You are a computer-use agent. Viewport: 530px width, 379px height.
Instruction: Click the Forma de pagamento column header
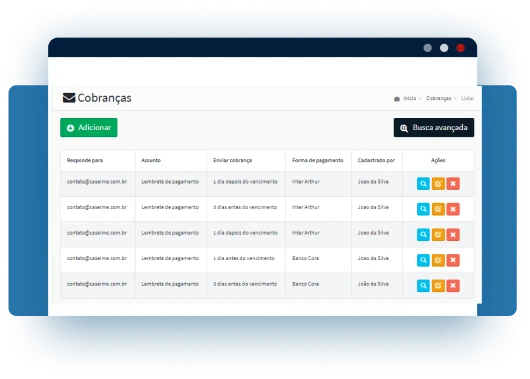(317, 160)
